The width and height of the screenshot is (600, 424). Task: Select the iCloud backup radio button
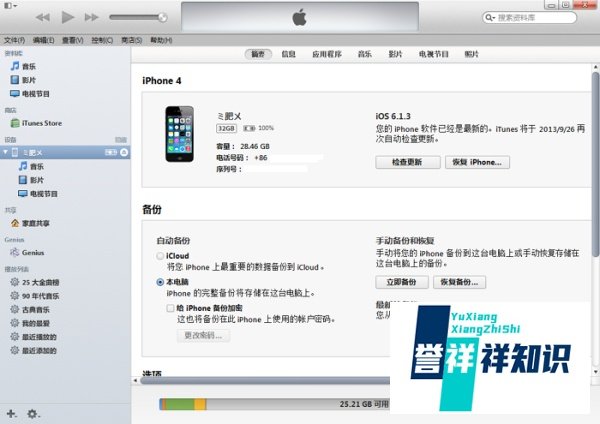[x=160, y=256]
